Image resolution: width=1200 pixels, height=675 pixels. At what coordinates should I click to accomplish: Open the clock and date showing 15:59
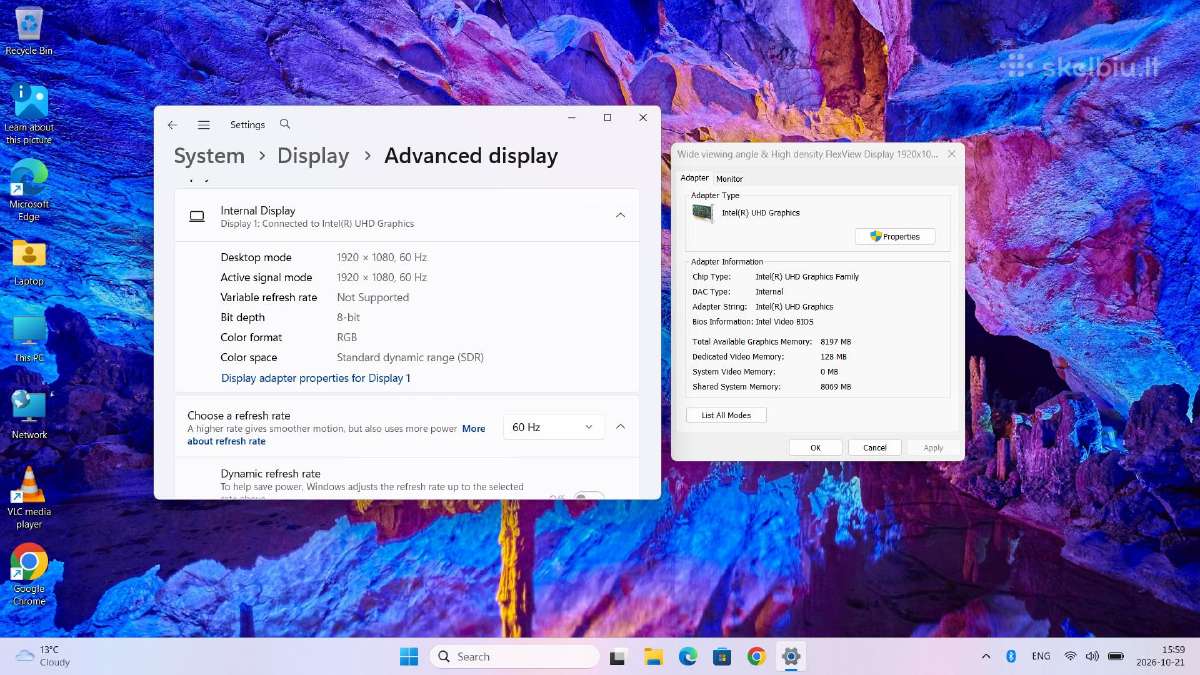[1160, 656]
